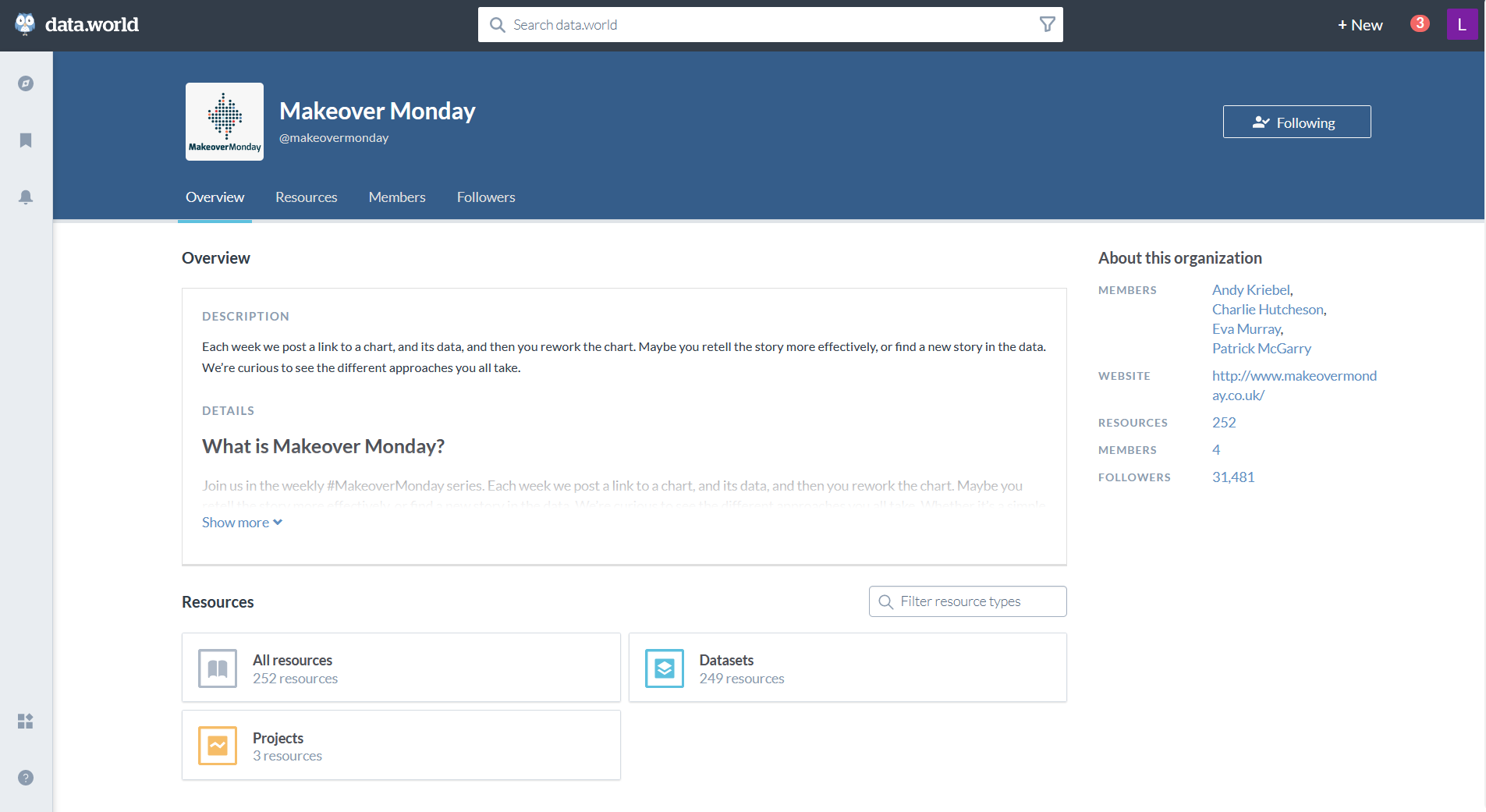Open Eva Murray's profile link
This screenshot has height=812, width=1486.
pyautogui.click(x=1247, y=329)
